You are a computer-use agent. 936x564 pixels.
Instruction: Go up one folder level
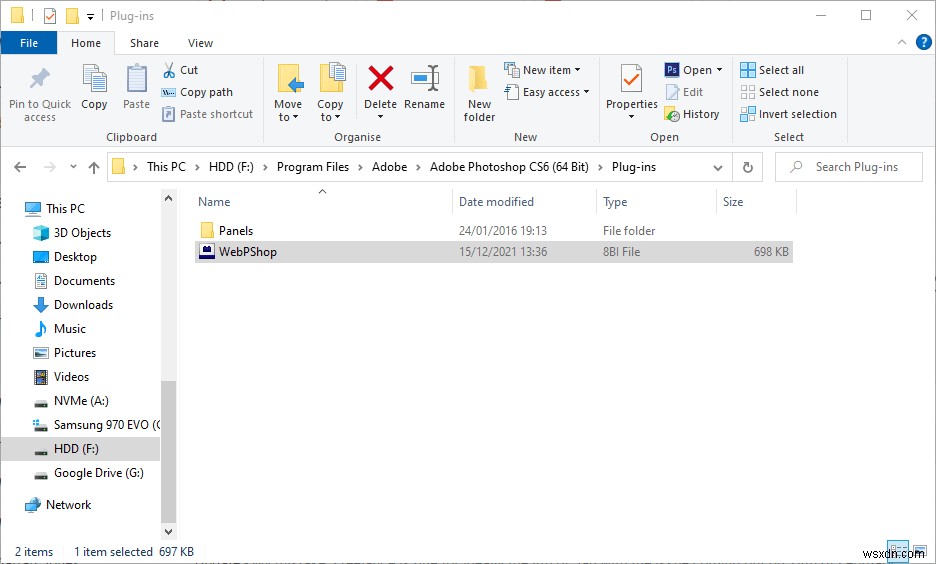94,167
